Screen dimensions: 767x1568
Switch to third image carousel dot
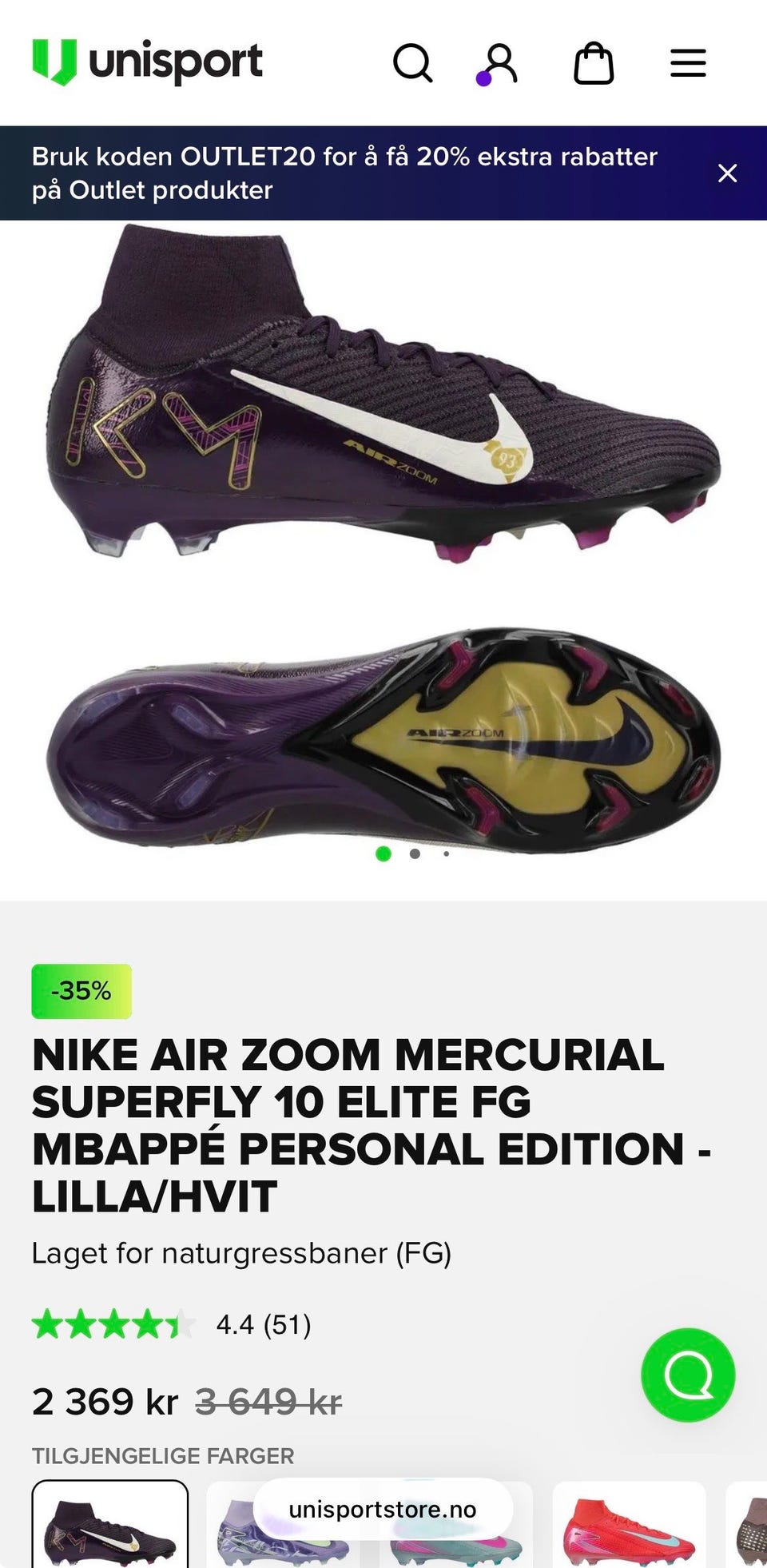click(446, 854)
